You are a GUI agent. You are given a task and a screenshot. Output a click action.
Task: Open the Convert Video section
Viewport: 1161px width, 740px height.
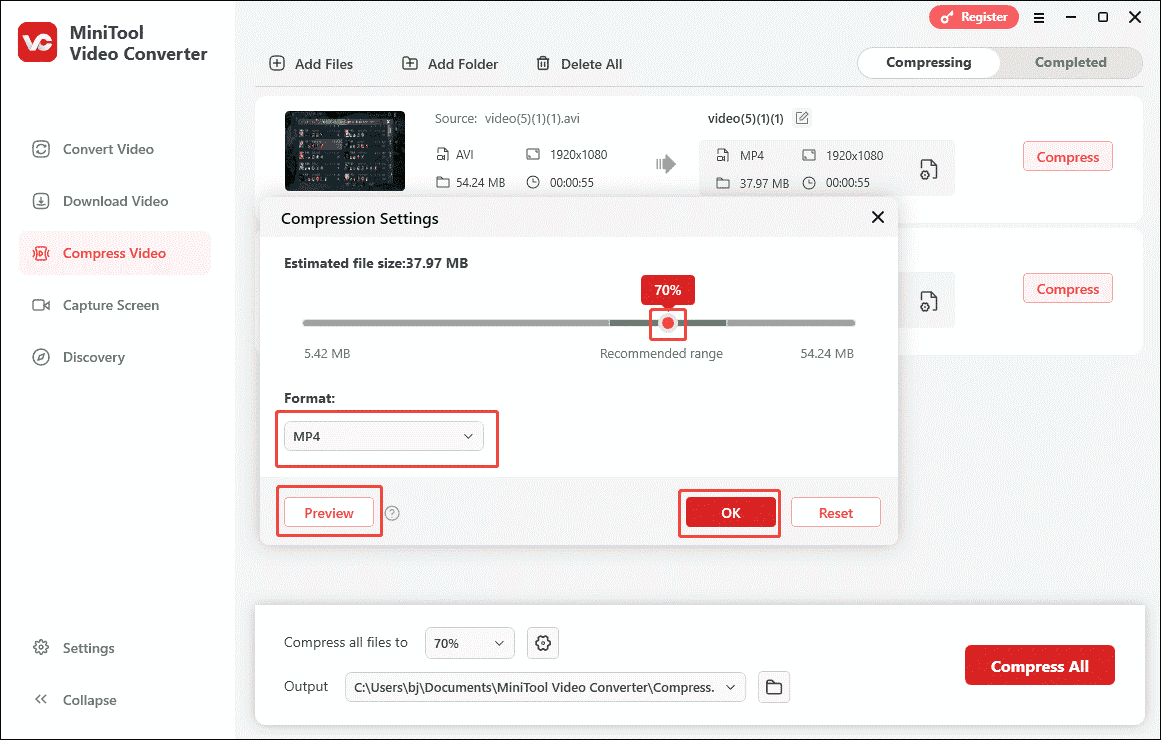(93, 149)
